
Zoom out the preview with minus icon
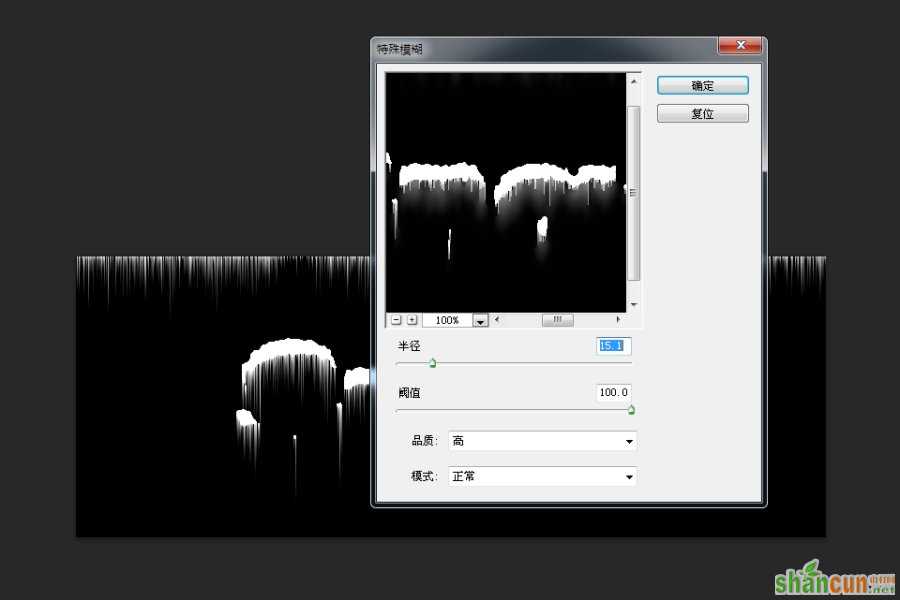396,320
